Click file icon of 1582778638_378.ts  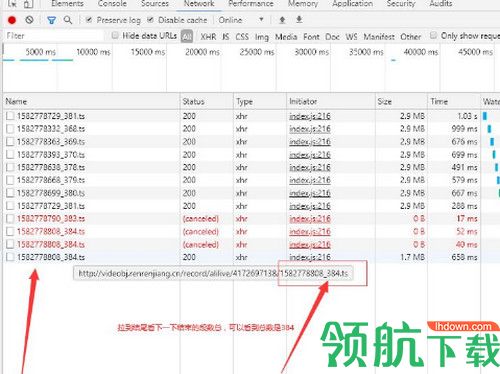(10, 167)
